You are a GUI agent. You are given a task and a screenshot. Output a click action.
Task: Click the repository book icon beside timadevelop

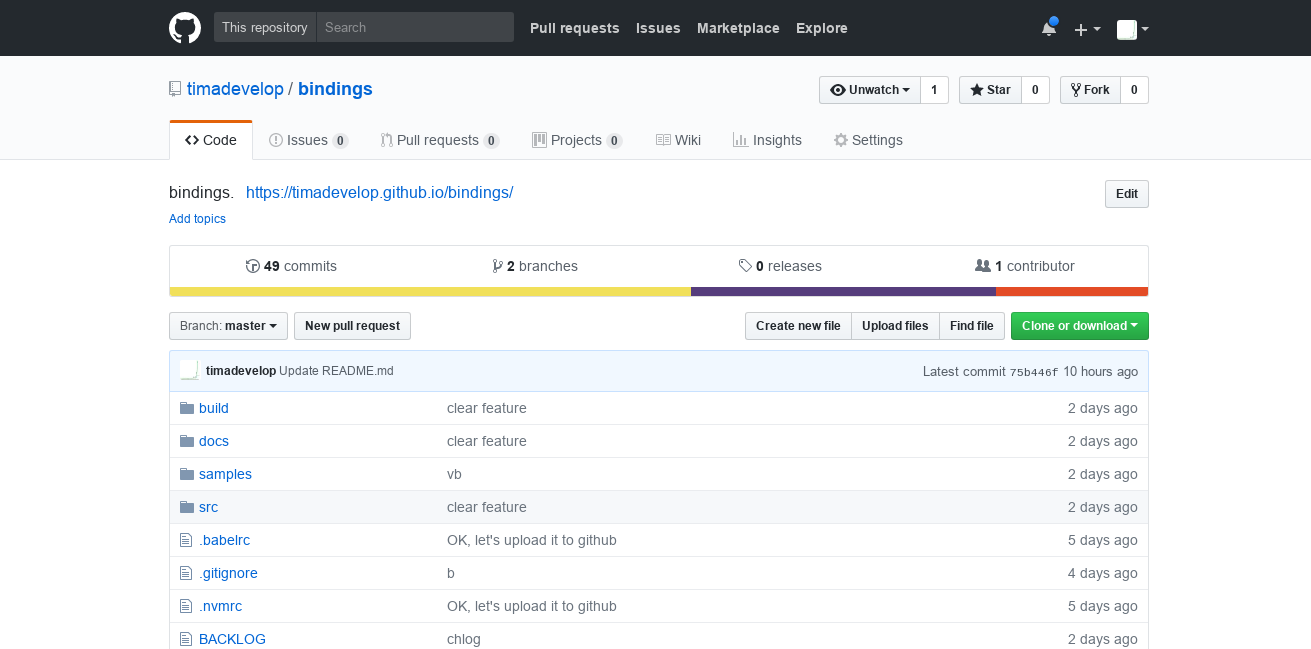pyautogui.click(x=175, y=89)
